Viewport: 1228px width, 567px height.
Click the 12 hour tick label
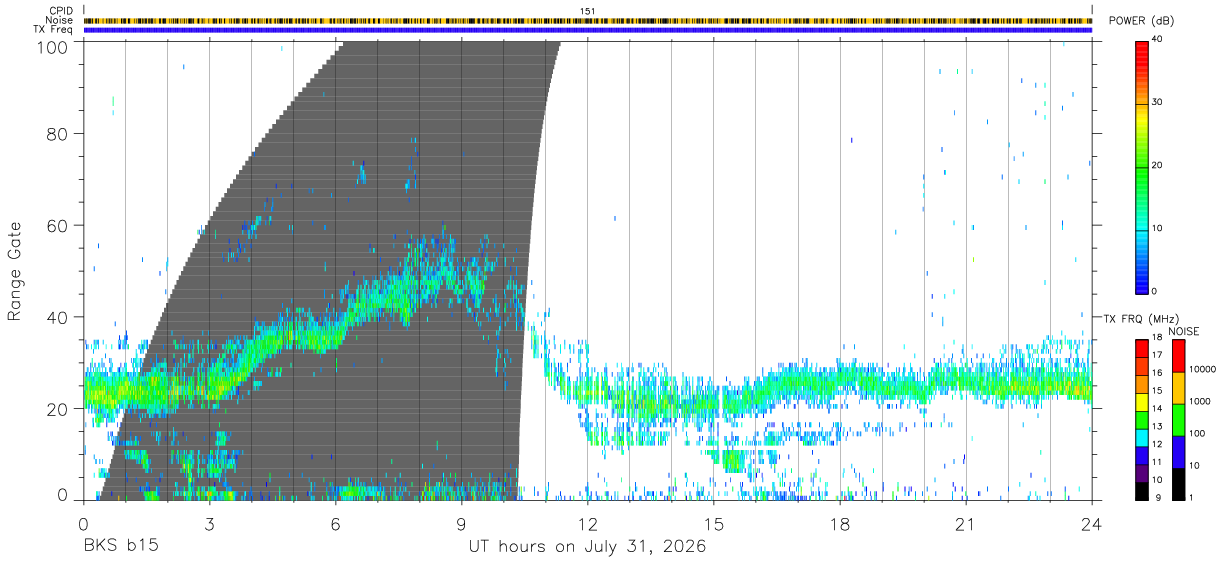(587, 524)
